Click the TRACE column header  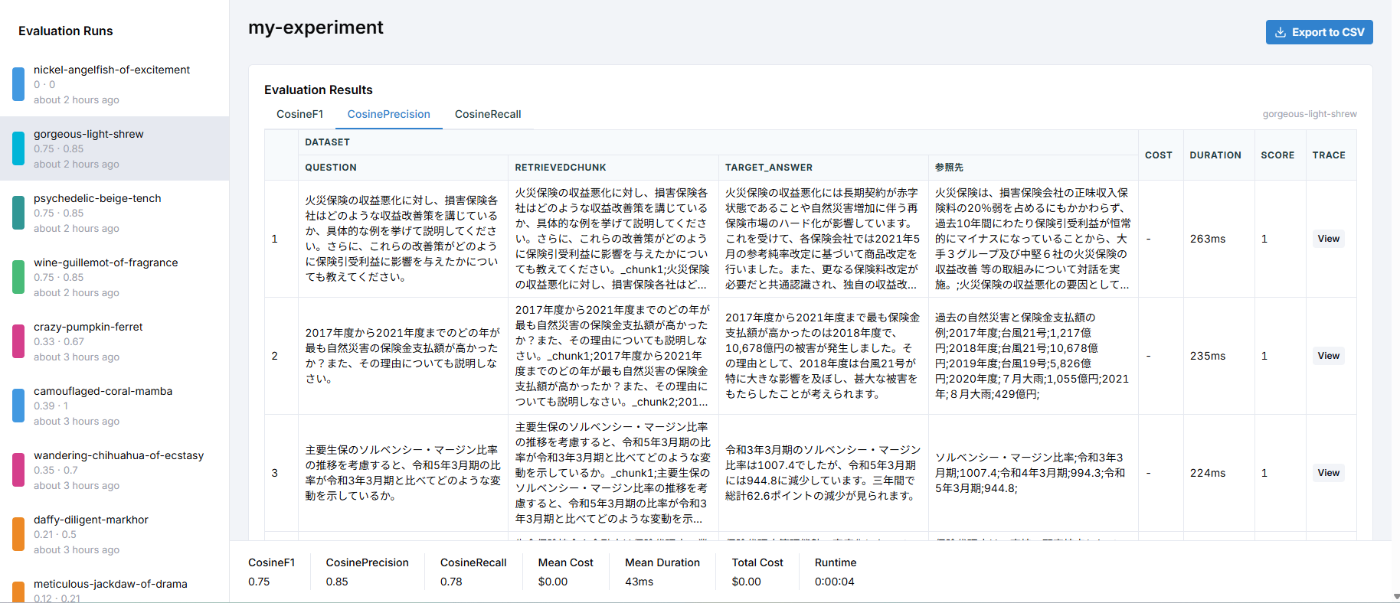(1329, 155)
